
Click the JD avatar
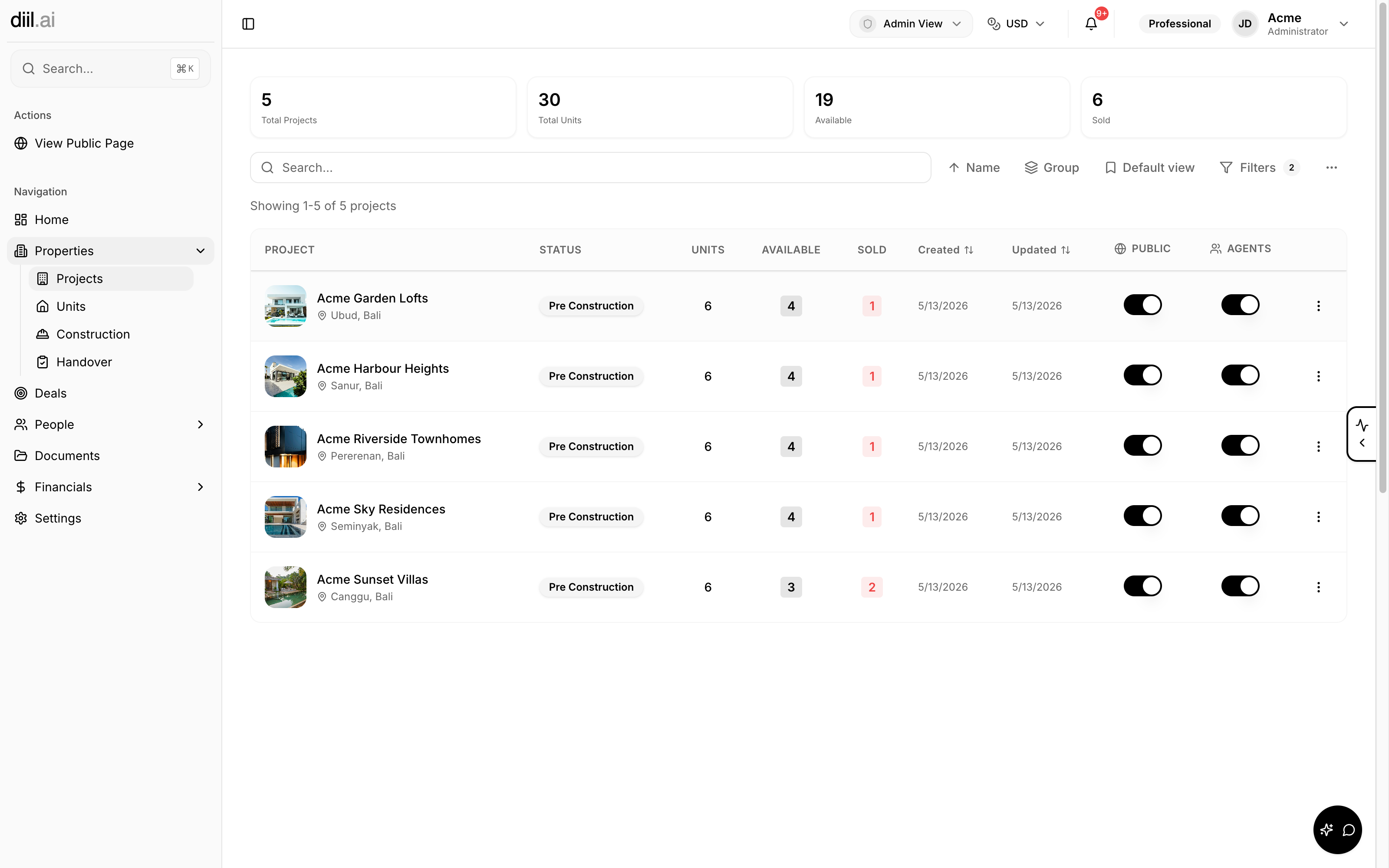[1244, 23]
